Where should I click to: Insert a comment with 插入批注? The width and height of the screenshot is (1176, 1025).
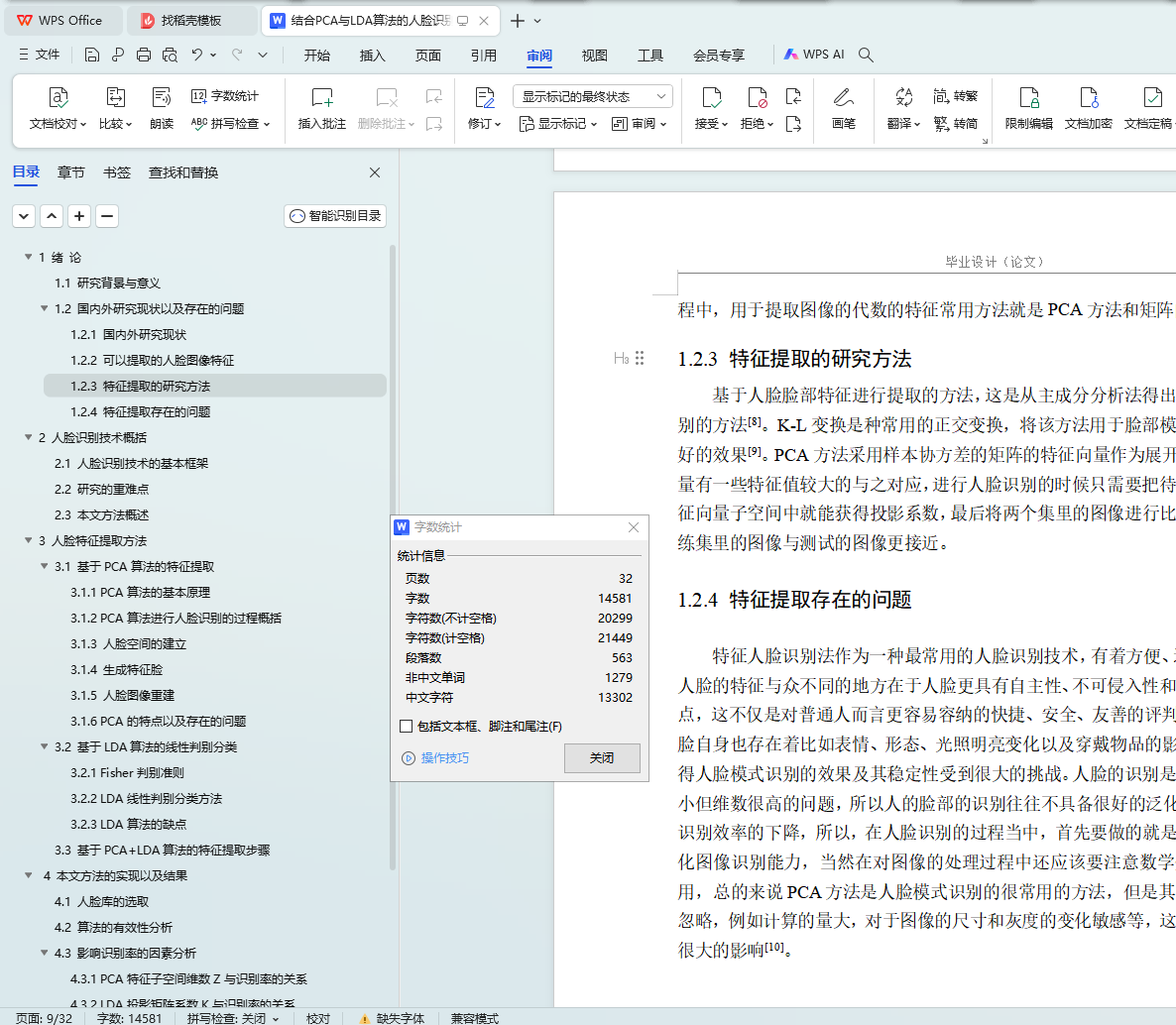pos(322,108)
